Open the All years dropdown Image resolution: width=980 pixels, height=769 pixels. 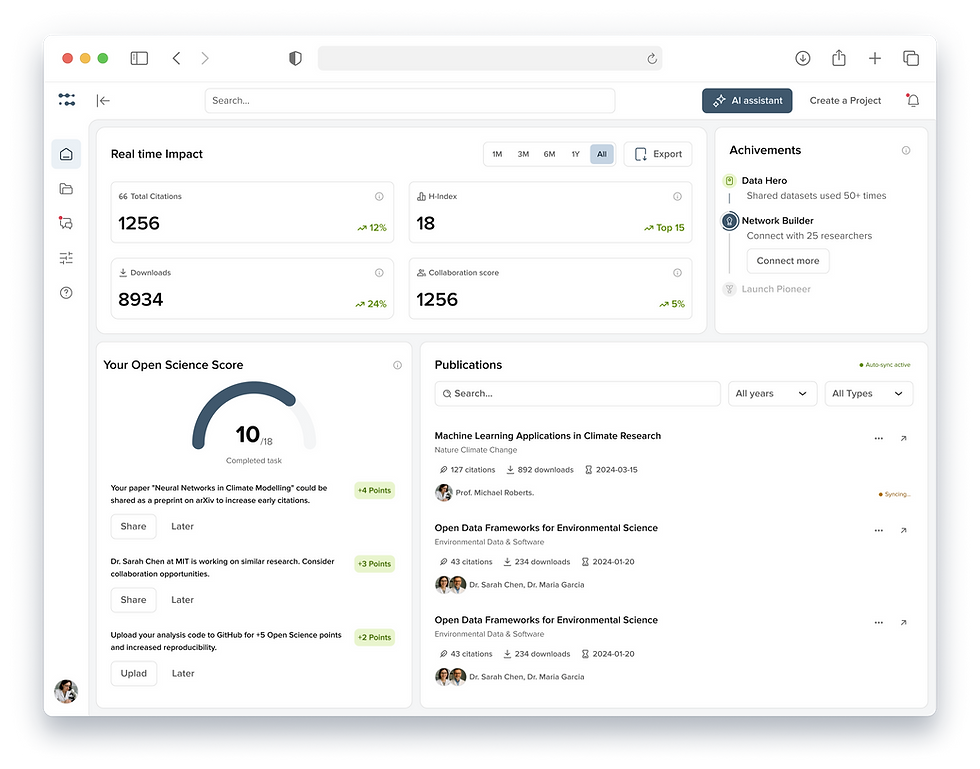click(772, 393)
